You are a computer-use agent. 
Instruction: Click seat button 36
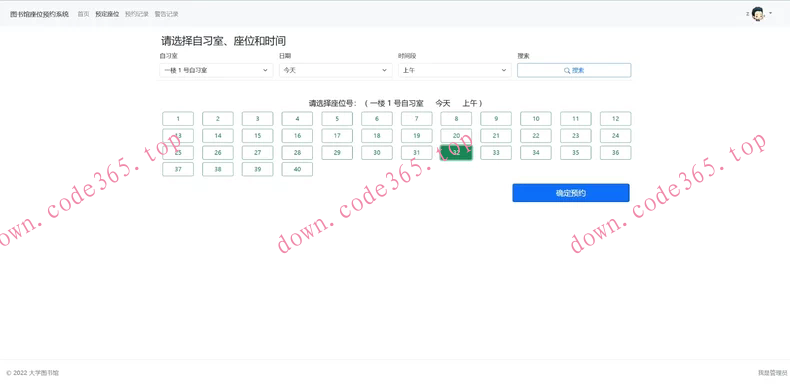(x=615, y=153)
